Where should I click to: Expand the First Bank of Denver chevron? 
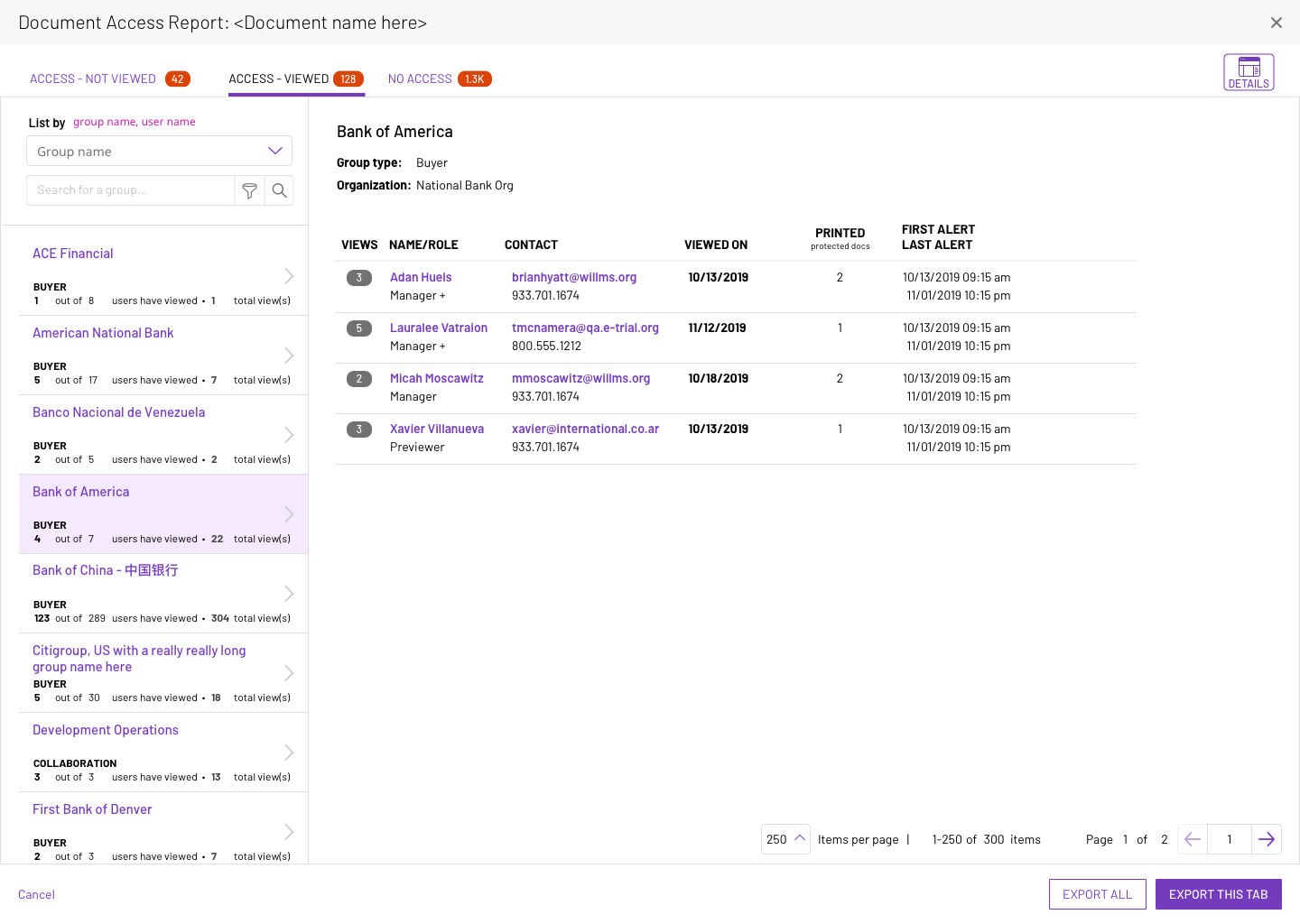[289, 831]
